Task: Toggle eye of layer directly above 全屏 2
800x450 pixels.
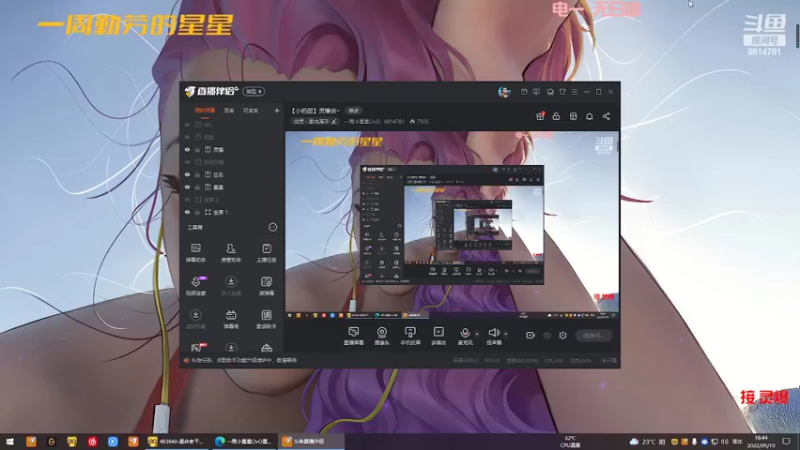Action: pyautogui.click(x=187, y=187)
